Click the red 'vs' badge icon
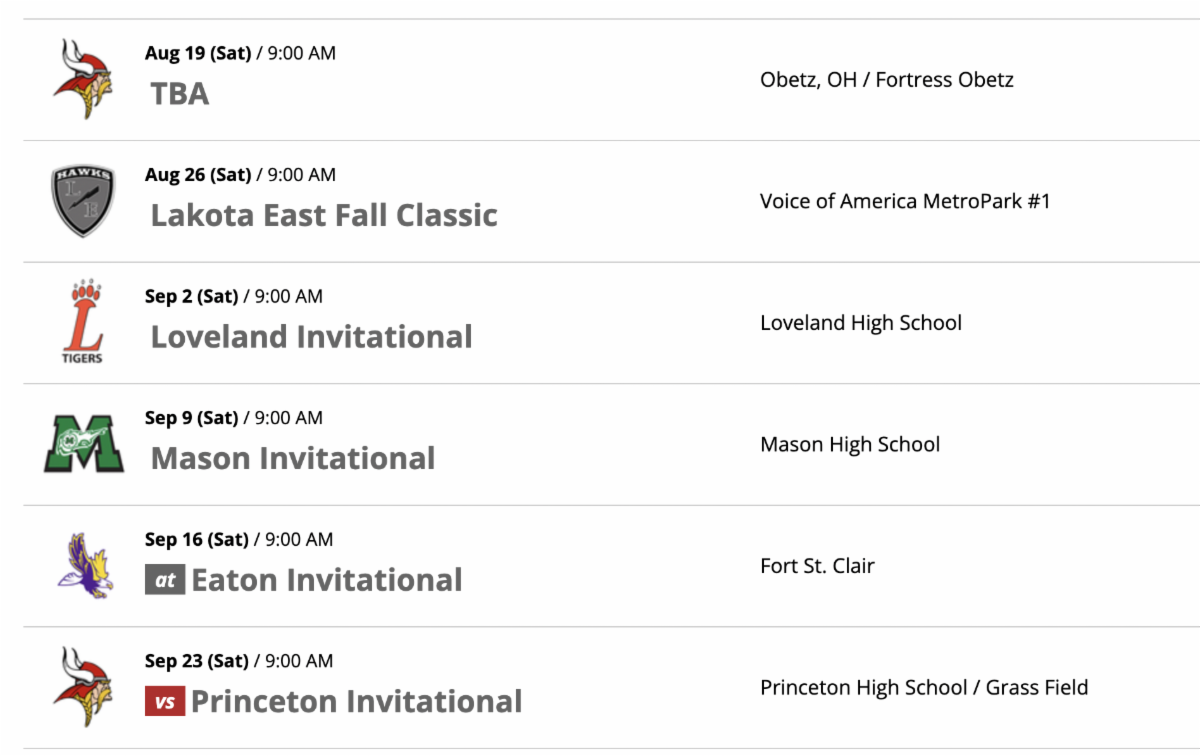 tap(165, 702)
